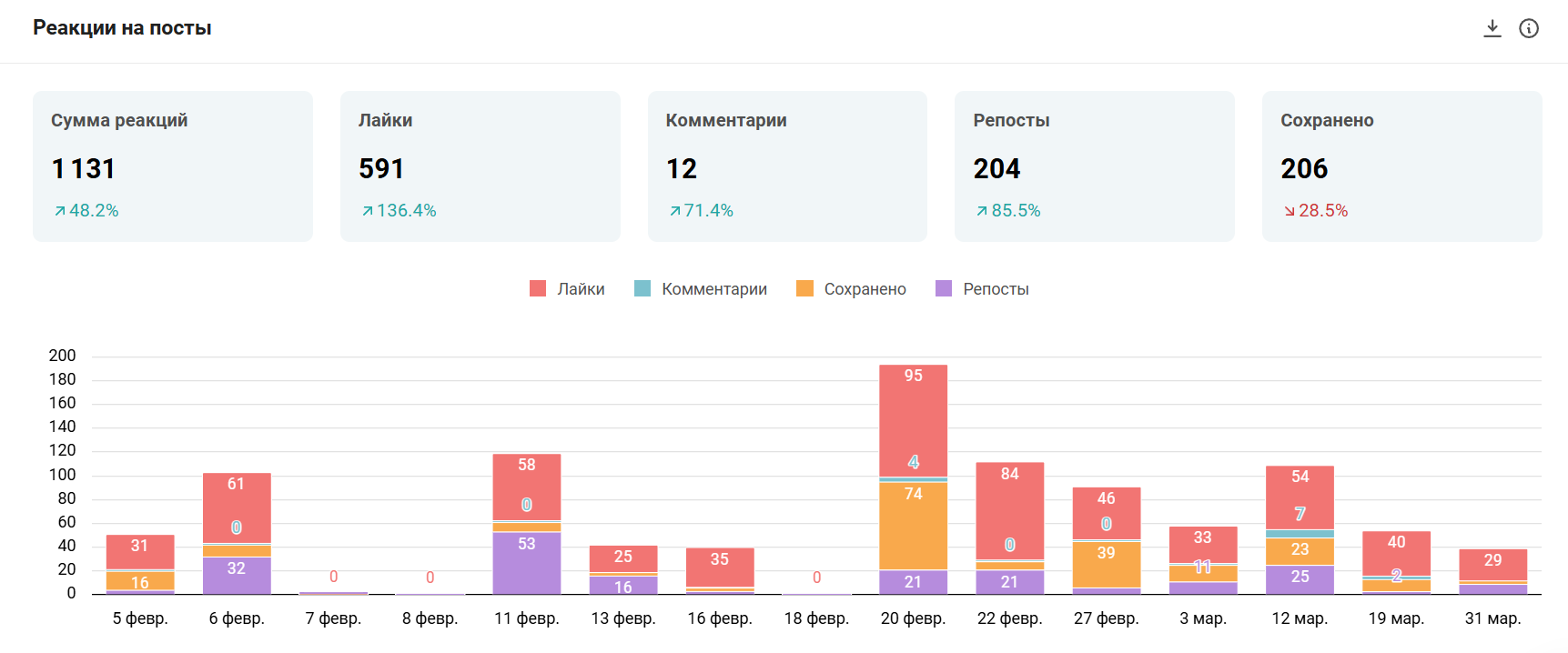Image resolution: width=1568 pixels, height=653 pixels.
Task: Click the red likes segment of the 20 февр. bar
Action: pyautogui.click(x=913, y=420)
